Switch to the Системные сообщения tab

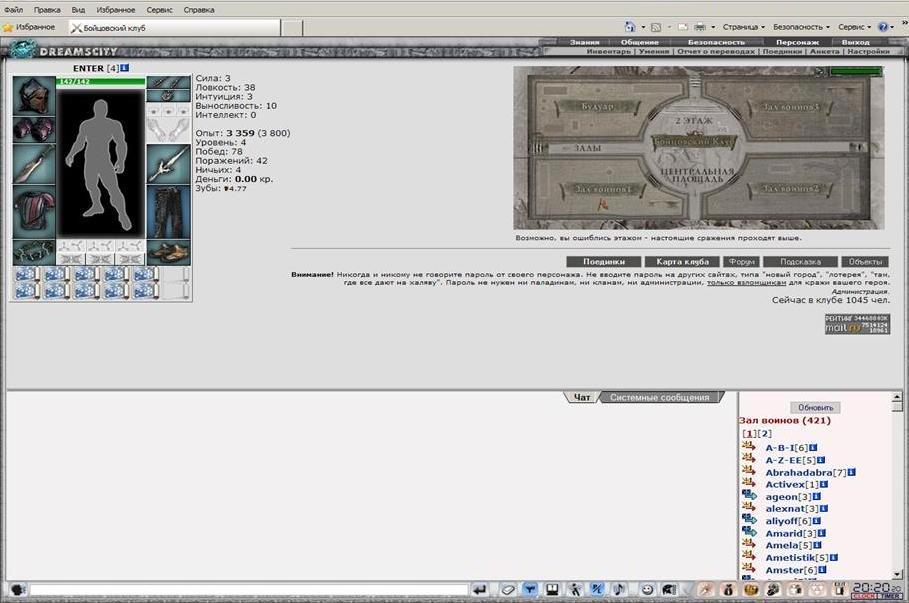(660, 397)
